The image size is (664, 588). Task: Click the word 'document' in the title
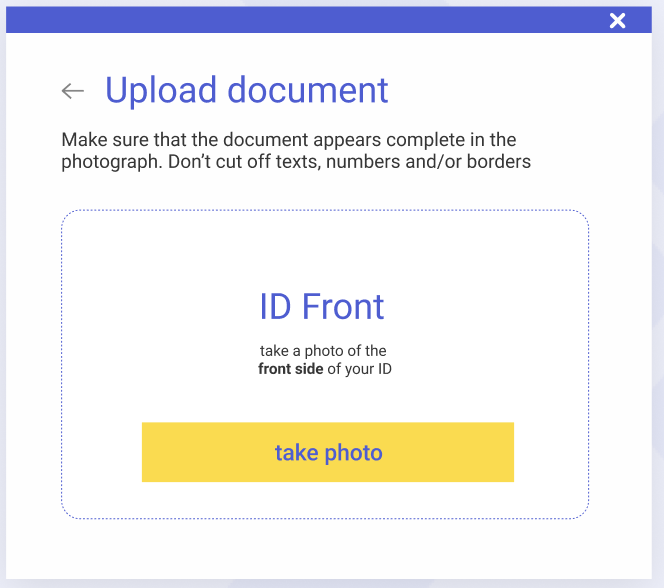point(308,90)
